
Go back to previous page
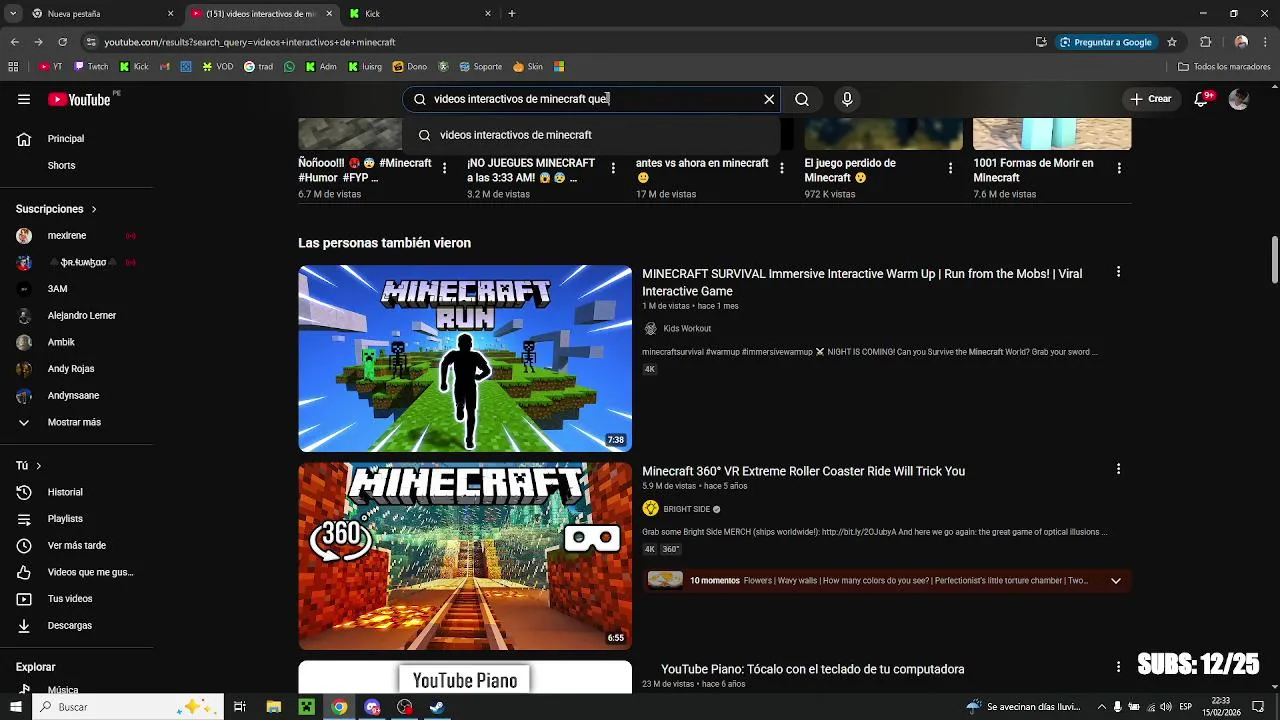point(15,42)
